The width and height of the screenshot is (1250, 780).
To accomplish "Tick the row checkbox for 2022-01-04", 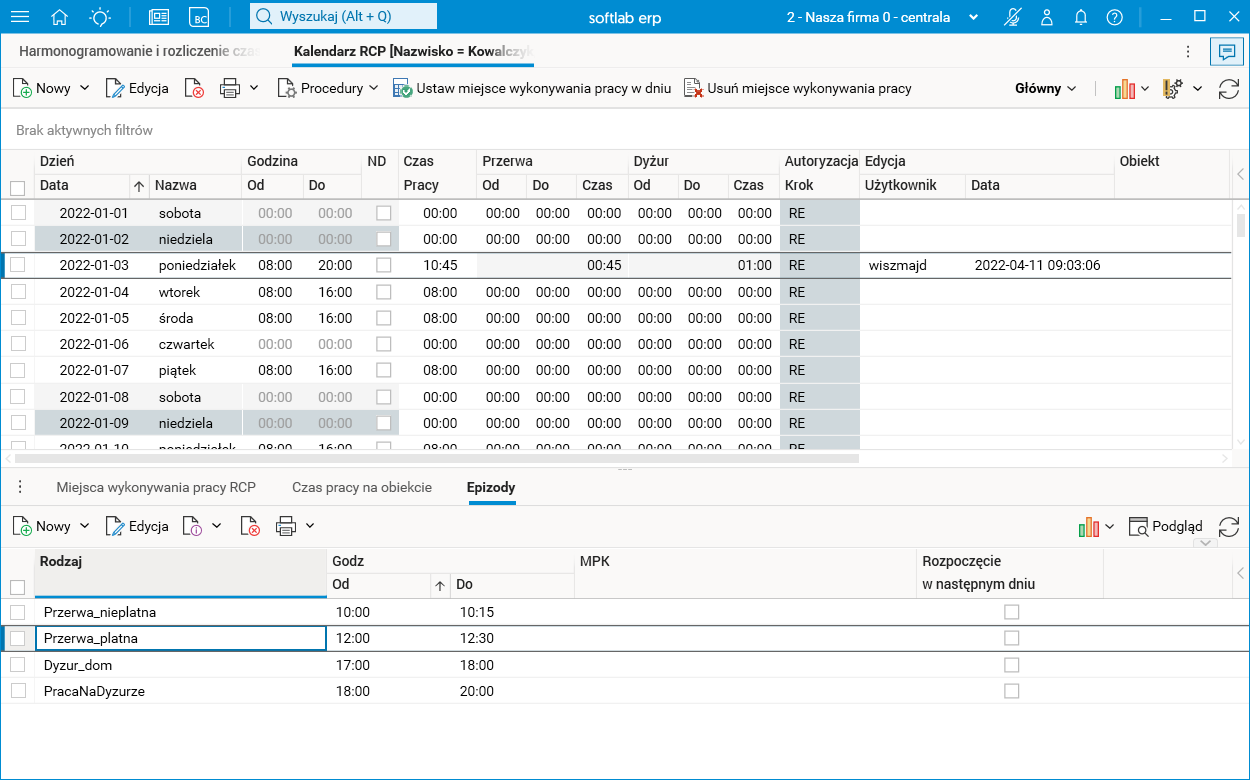I will pyautogui.click(x=17, y=292).
